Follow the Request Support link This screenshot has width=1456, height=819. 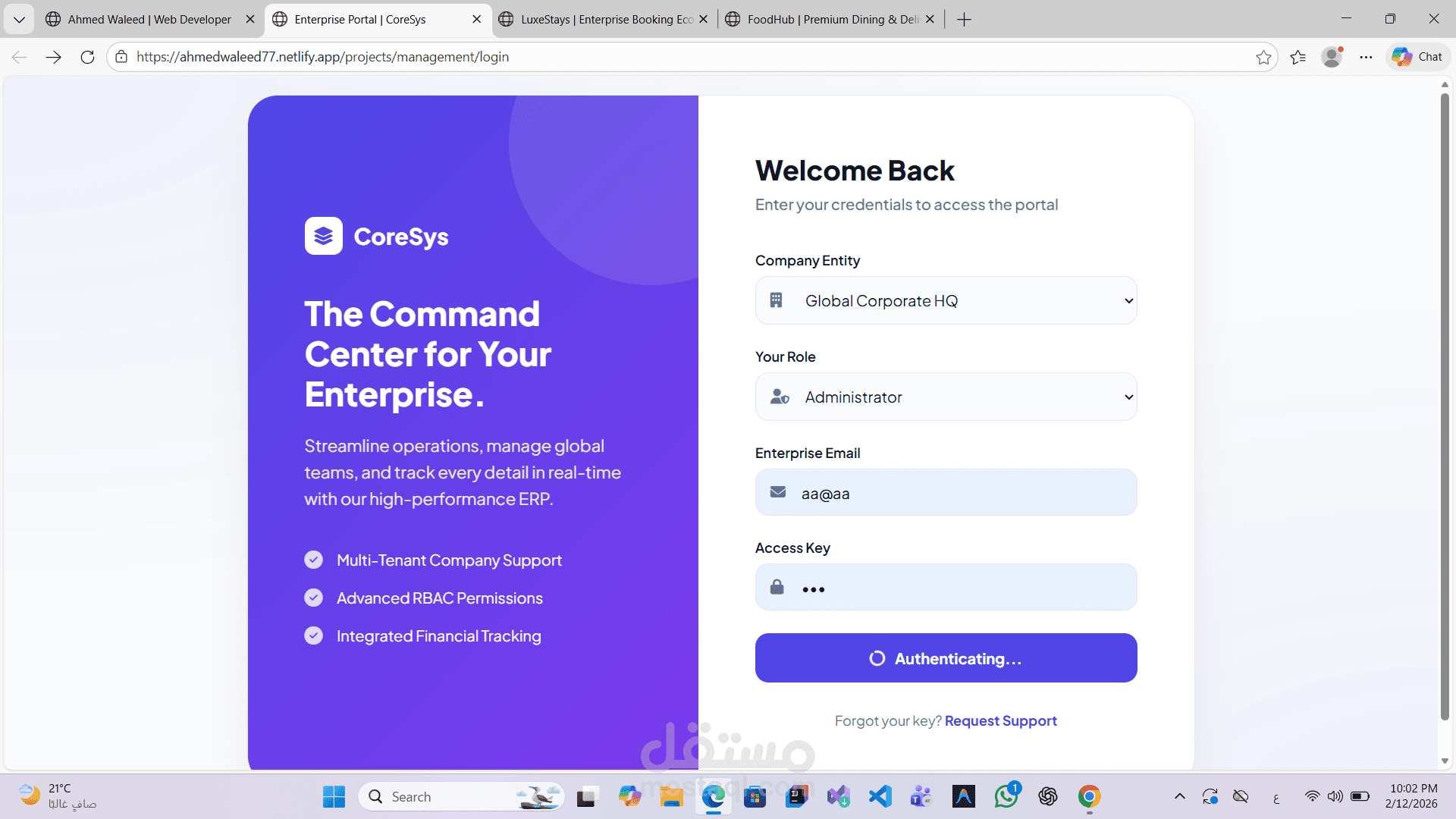point(1000,721)
